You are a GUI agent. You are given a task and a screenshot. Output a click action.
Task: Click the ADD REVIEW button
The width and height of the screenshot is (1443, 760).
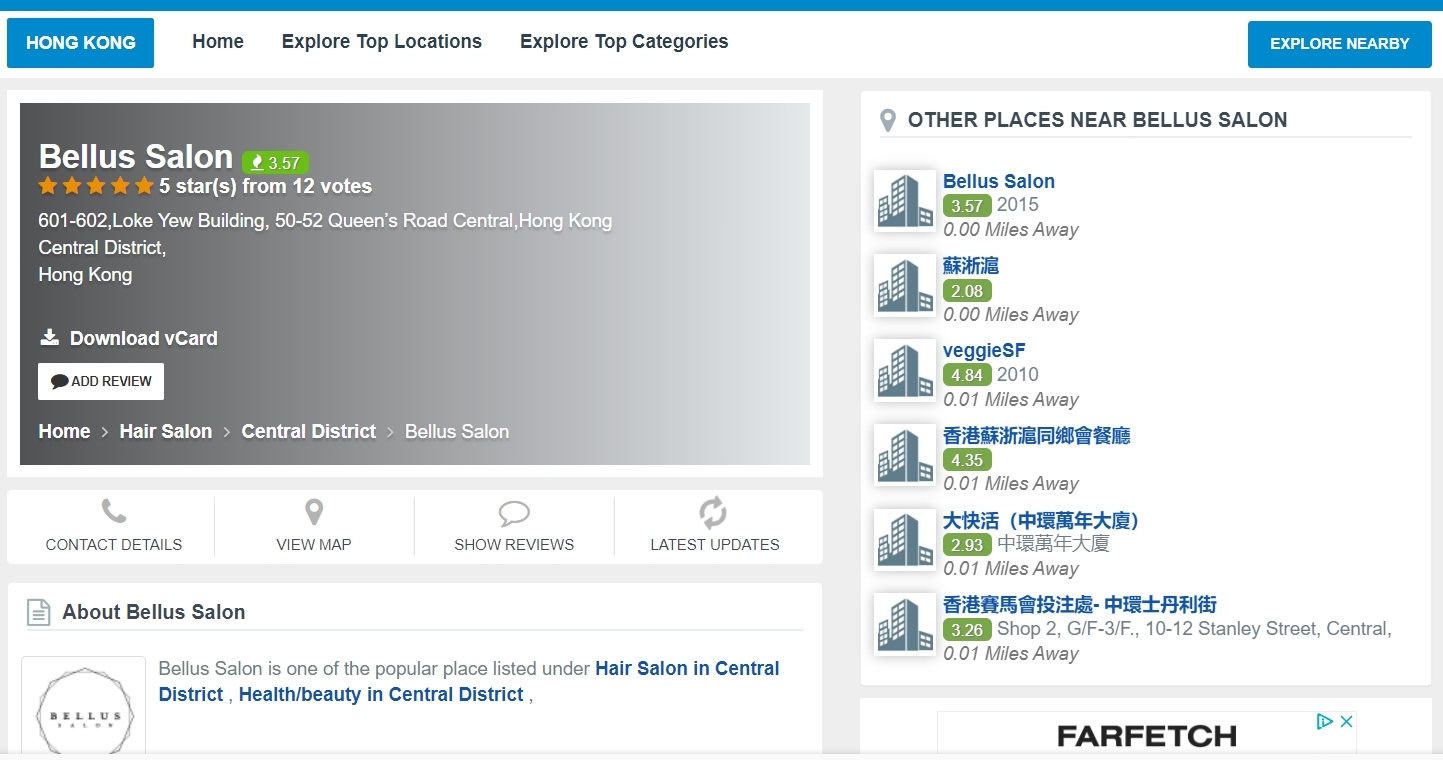pyautogui.click(x=101, y=381)
